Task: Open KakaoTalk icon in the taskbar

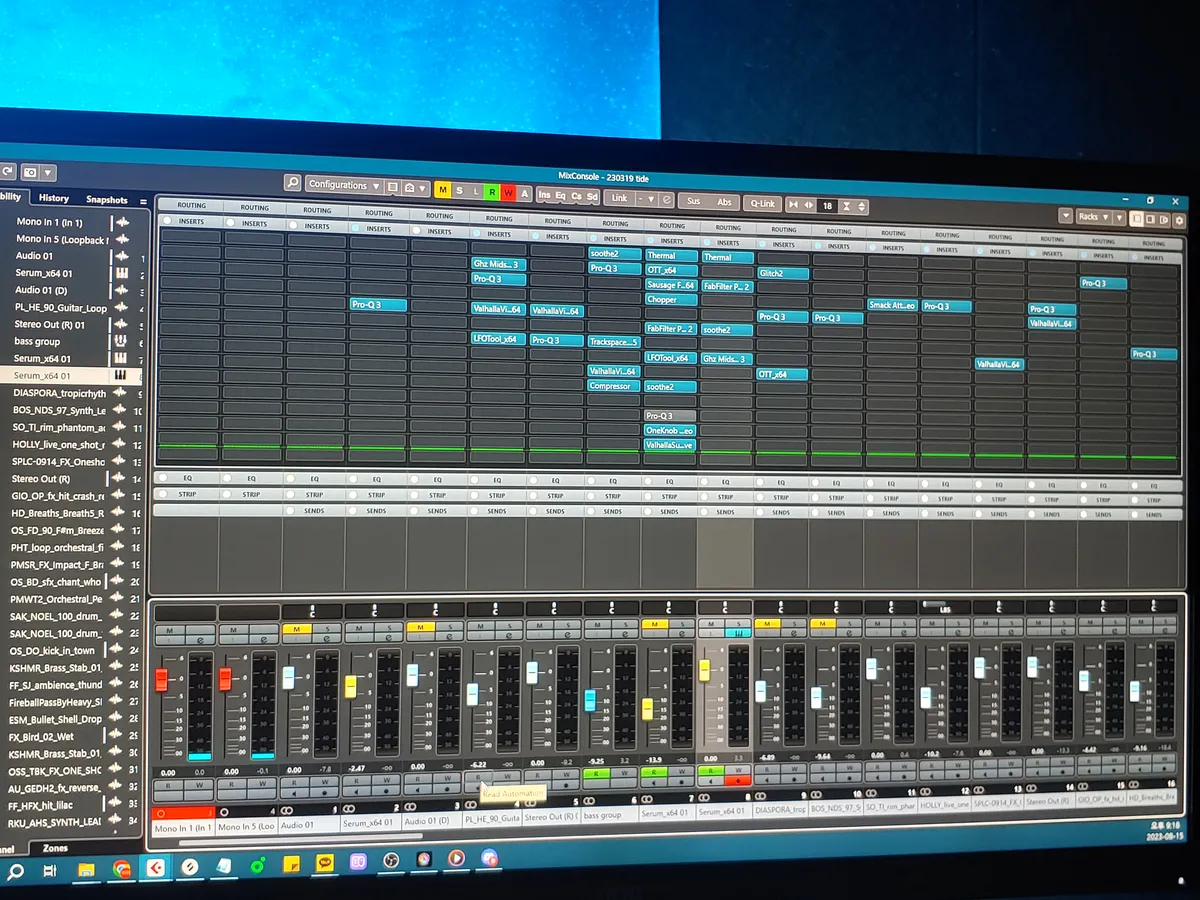Action: [325, 861]
